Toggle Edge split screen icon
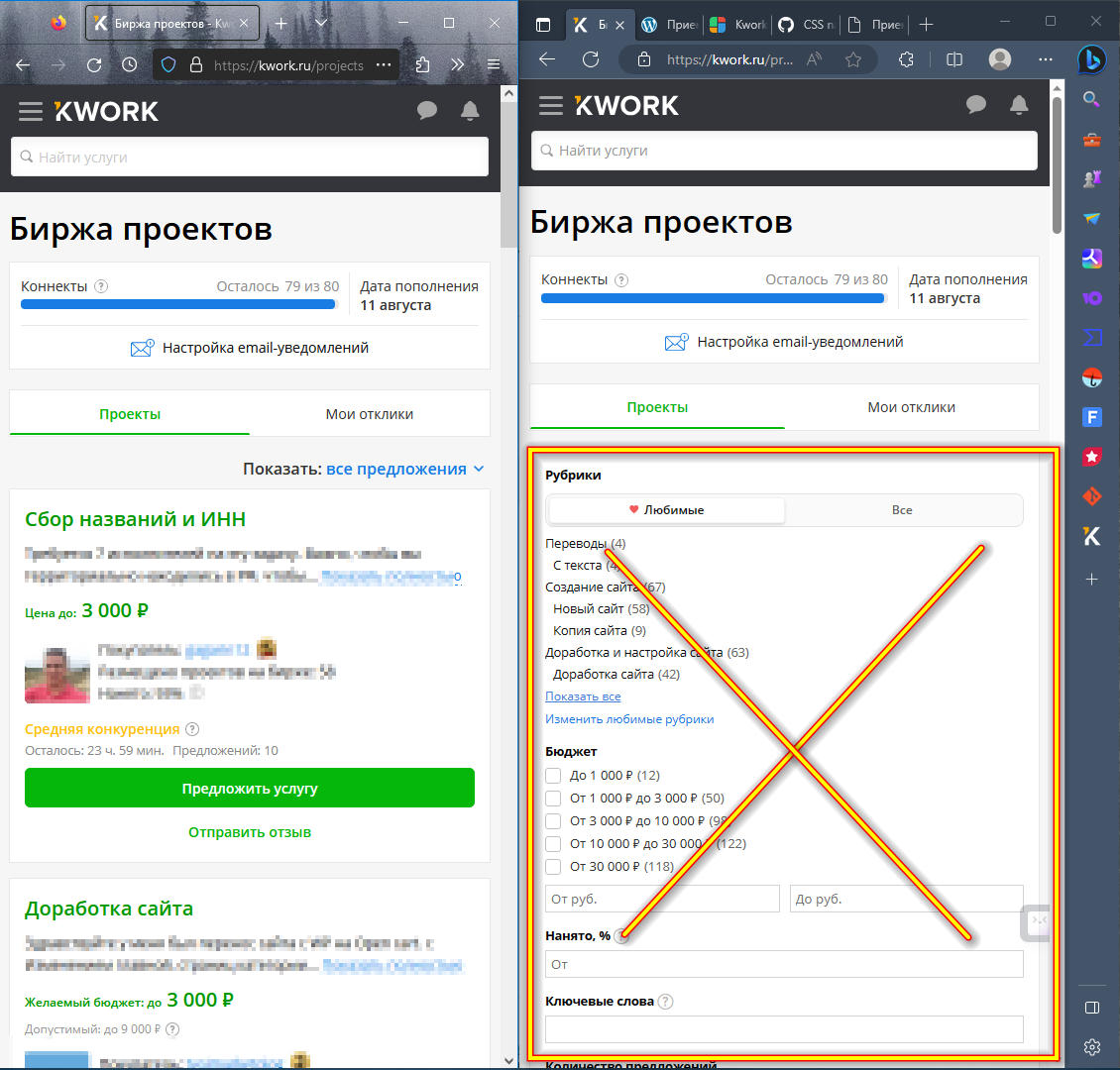This screenshot has height=1070, width=1120. [x=954, y=60]
